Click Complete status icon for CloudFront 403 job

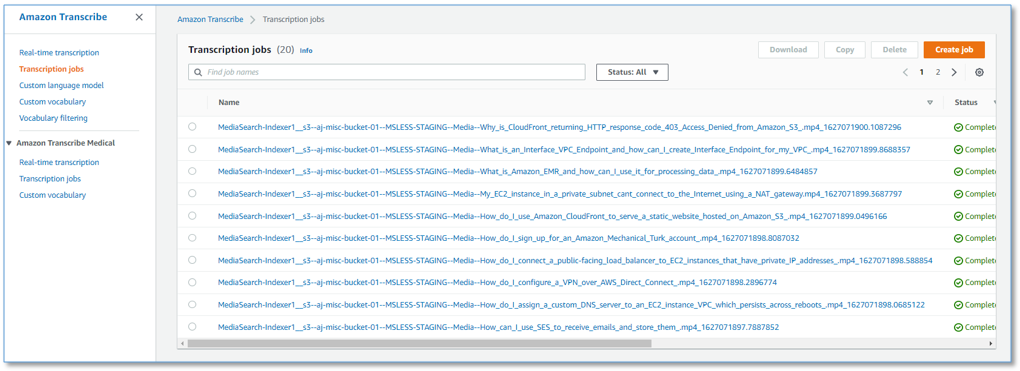[x=958, y=127]
